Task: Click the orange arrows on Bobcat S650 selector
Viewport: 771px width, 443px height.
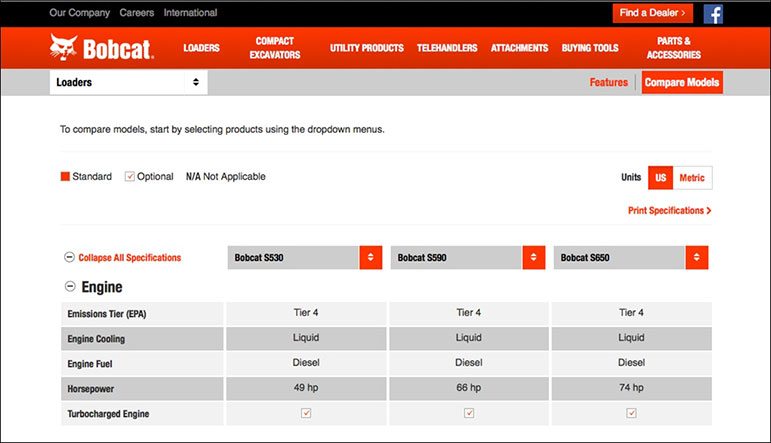Action: tap(697, 258)
